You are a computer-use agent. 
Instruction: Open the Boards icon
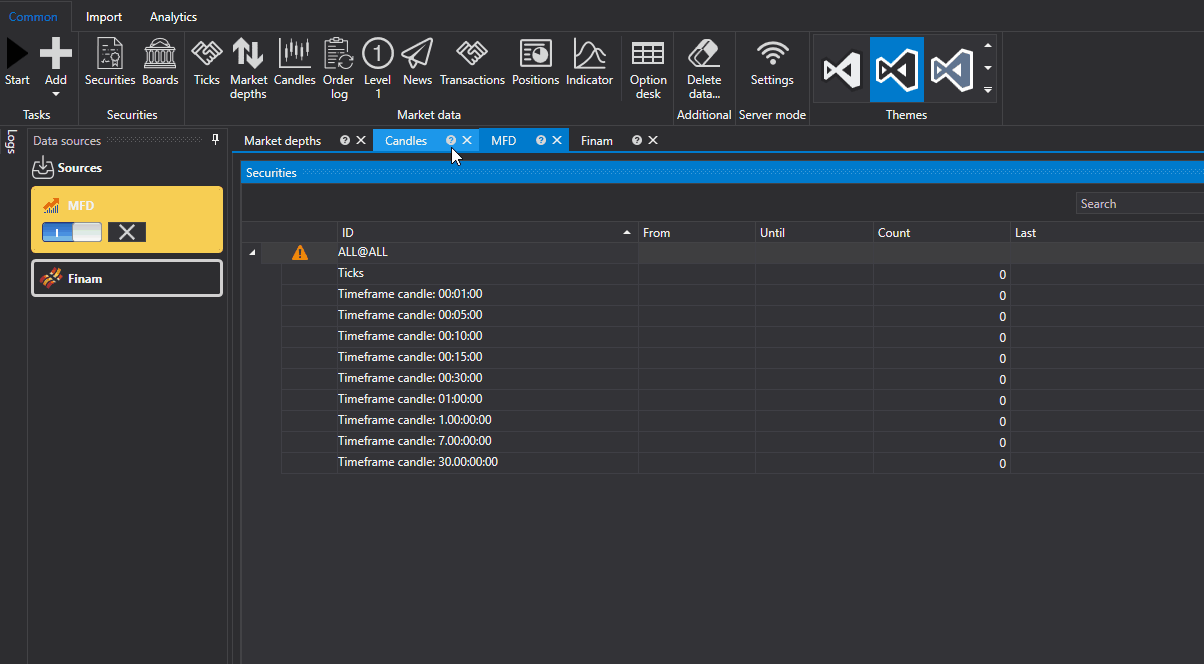(160, 54)
